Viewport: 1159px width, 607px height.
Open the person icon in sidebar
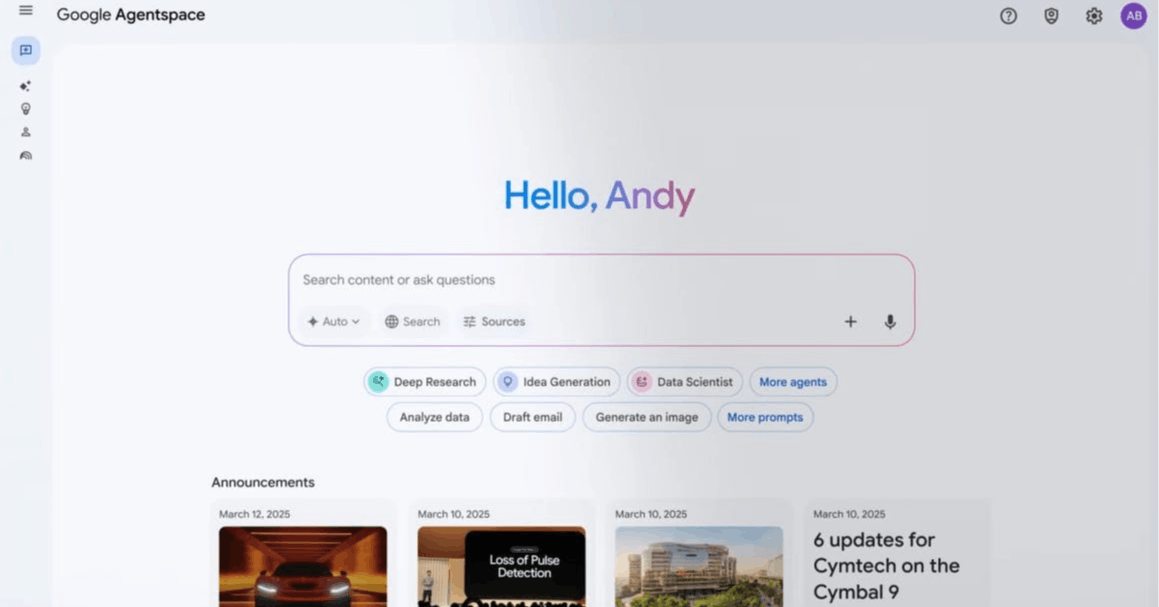[x=26, y=132]
